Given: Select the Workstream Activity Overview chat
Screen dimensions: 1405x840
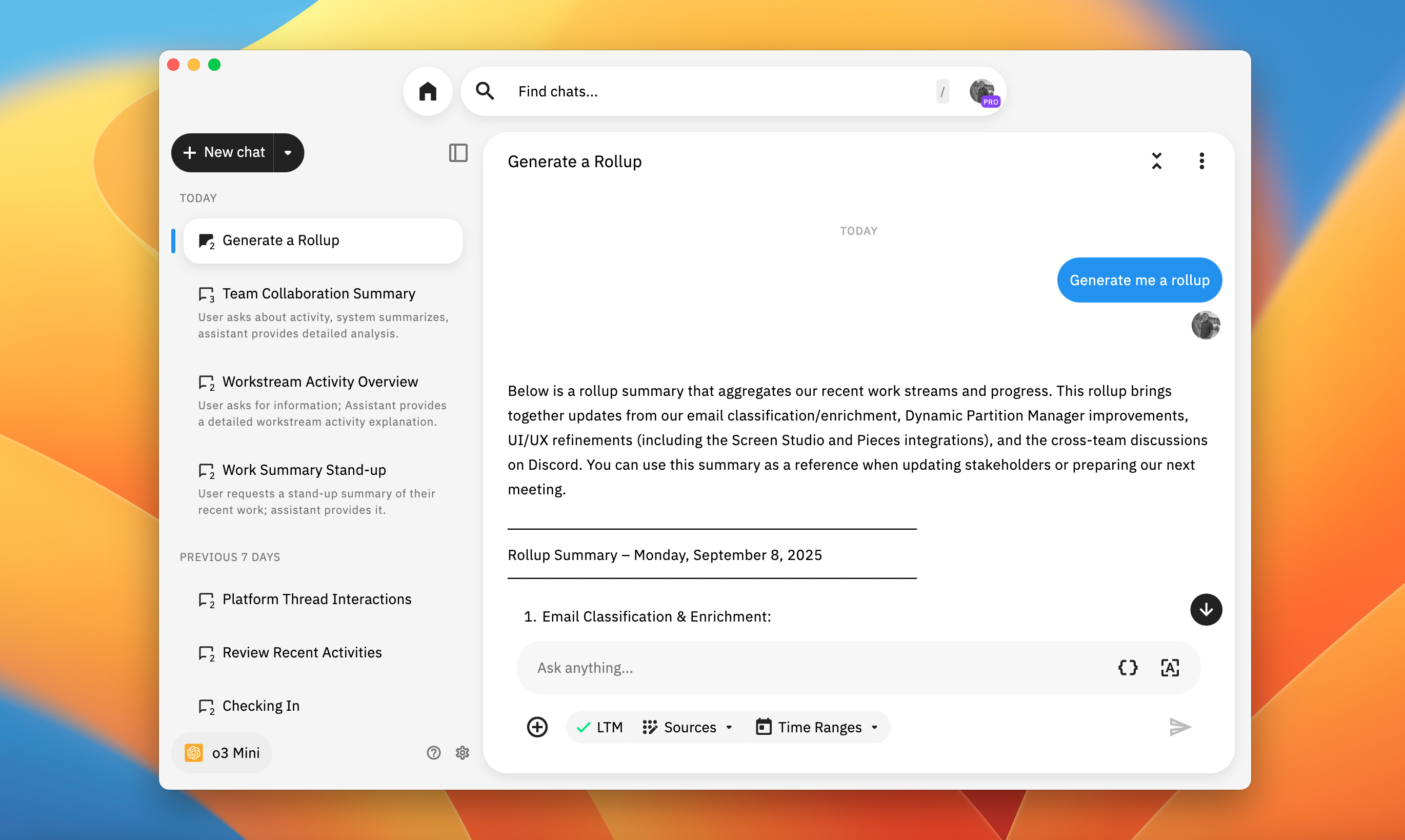Looking at the screenshot, I should coord(319,382).
